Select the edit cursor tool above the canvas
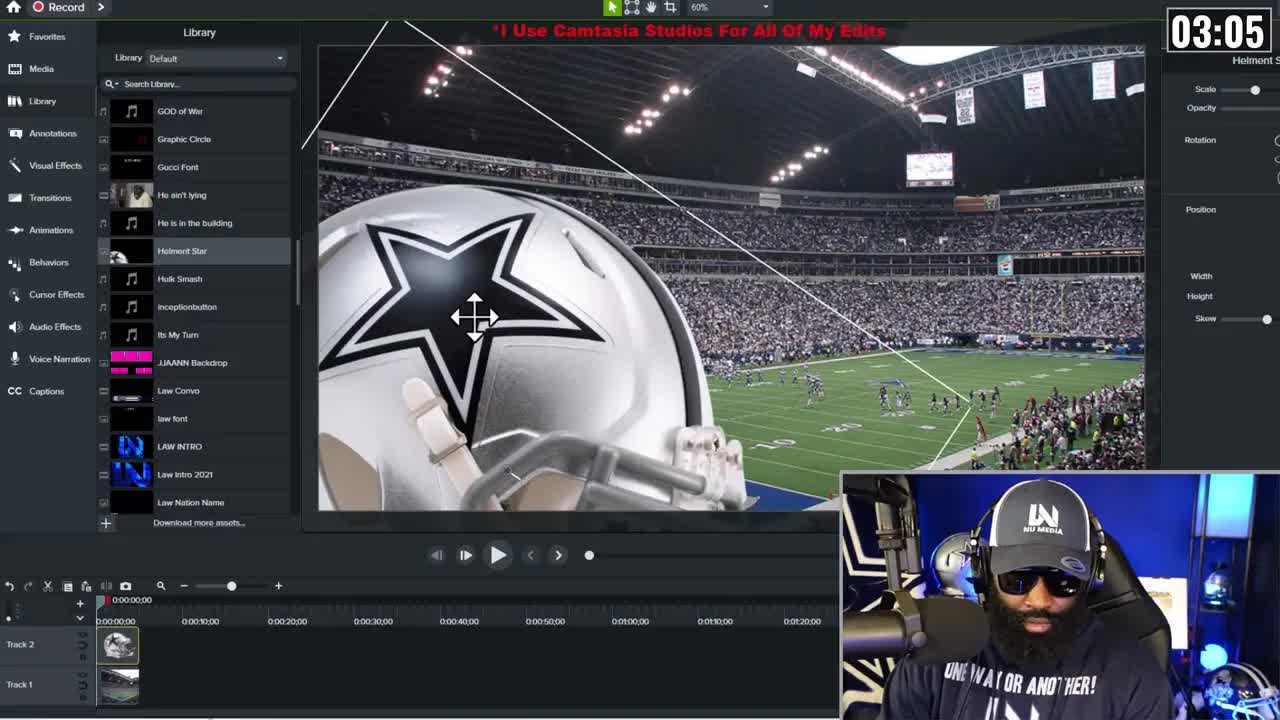 point(614,7)
